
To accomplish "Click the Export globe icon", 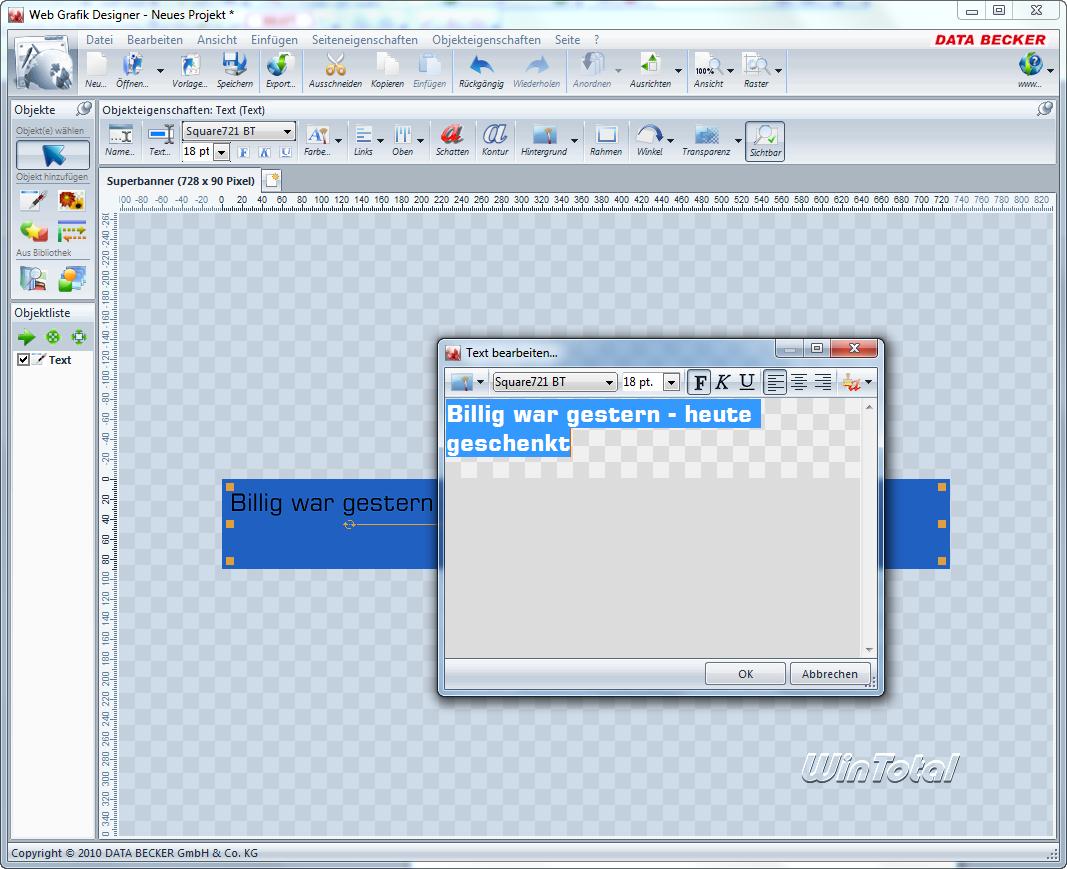I will click(280, 67).
